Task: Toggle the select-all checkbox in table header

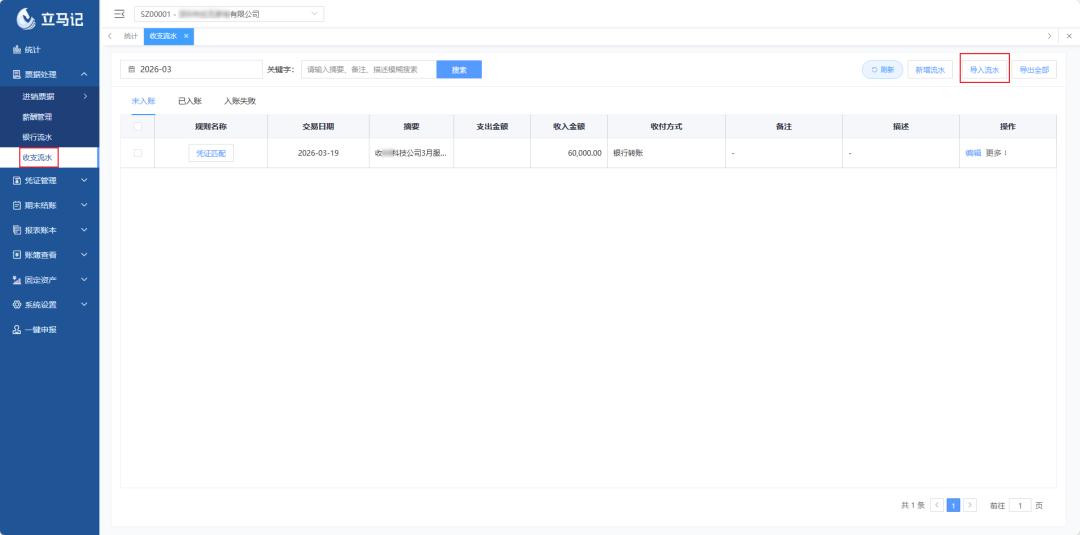Action: point(138,127)
